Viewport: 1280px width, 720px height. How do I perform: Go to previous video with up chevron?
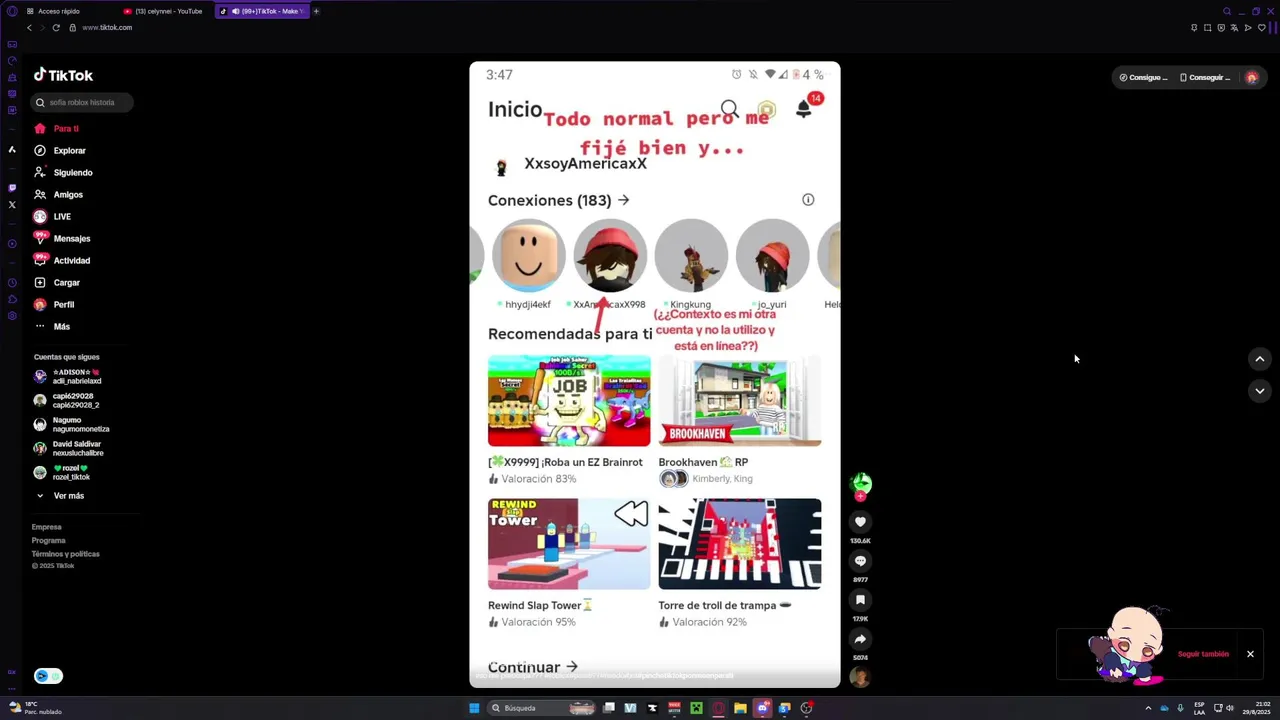(x=1259, y=359)
